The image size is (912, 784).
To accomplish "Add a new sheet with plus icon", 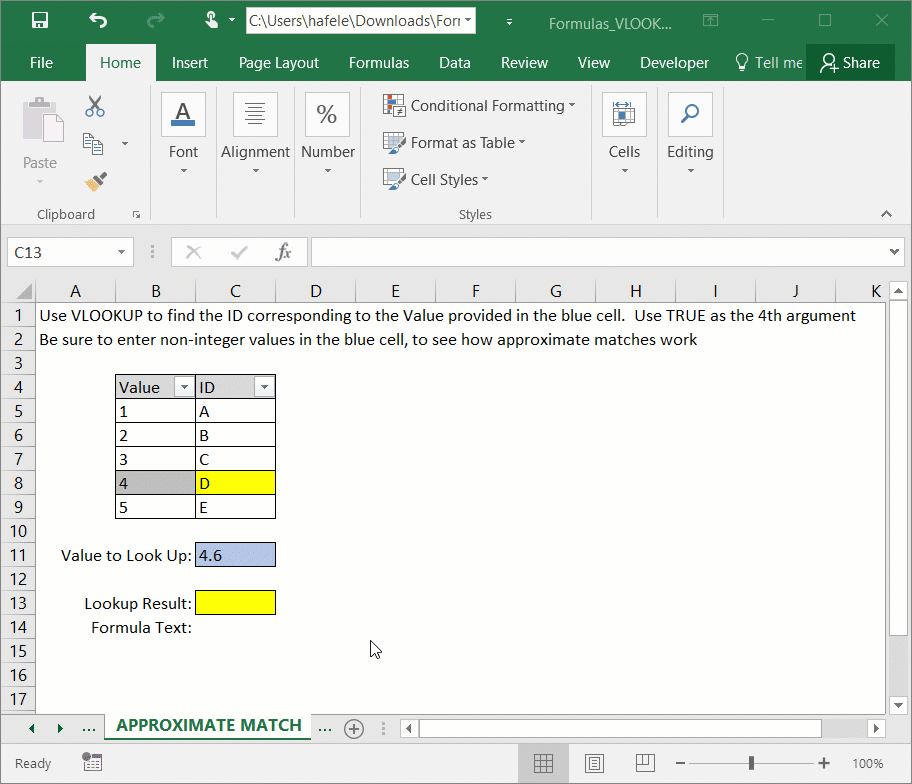I will (354, 728).
